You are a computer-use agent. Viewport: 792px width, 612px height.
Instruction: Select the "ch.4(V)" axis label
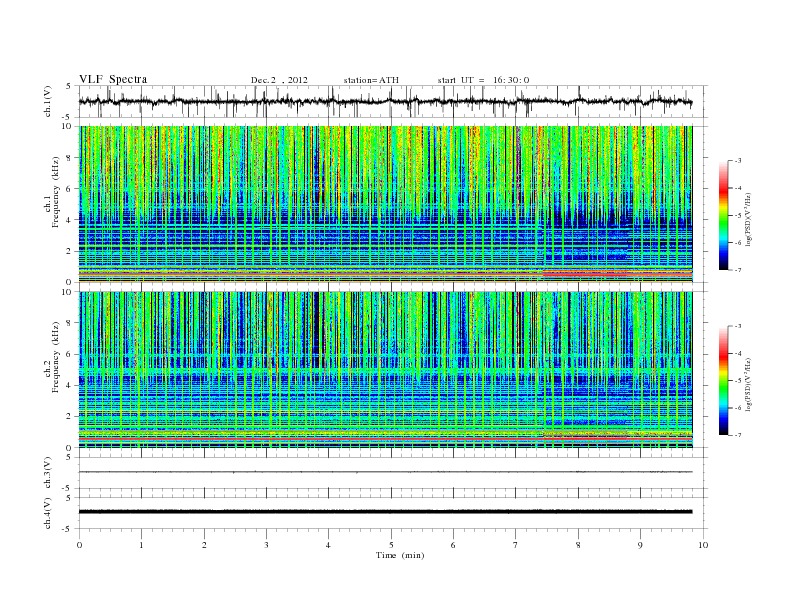click(x=48, y=513)
